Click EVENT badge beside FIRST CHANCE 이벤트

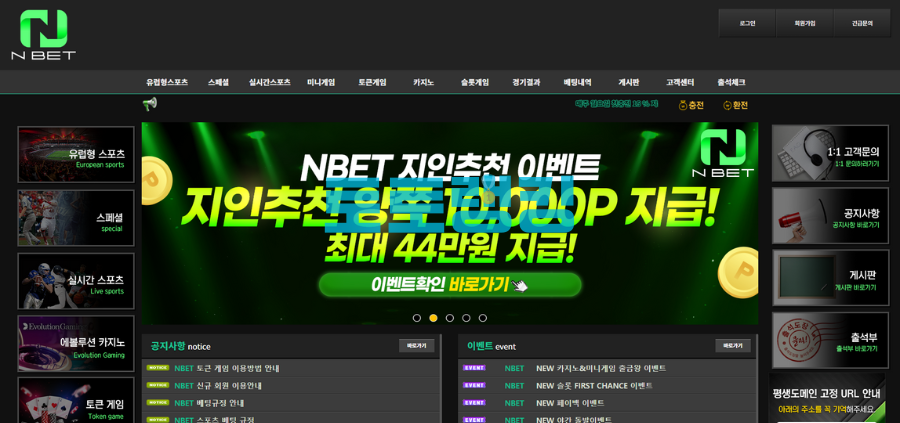474,385
